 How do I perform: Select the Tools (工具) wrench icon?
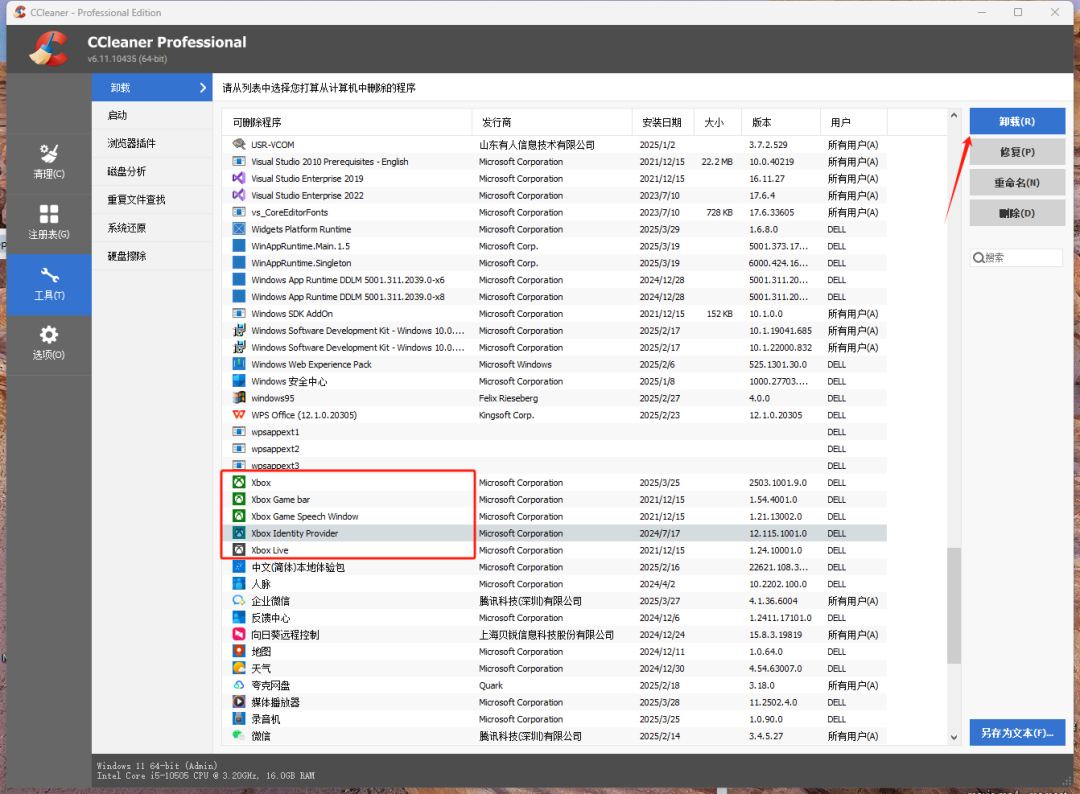point(49,275)
